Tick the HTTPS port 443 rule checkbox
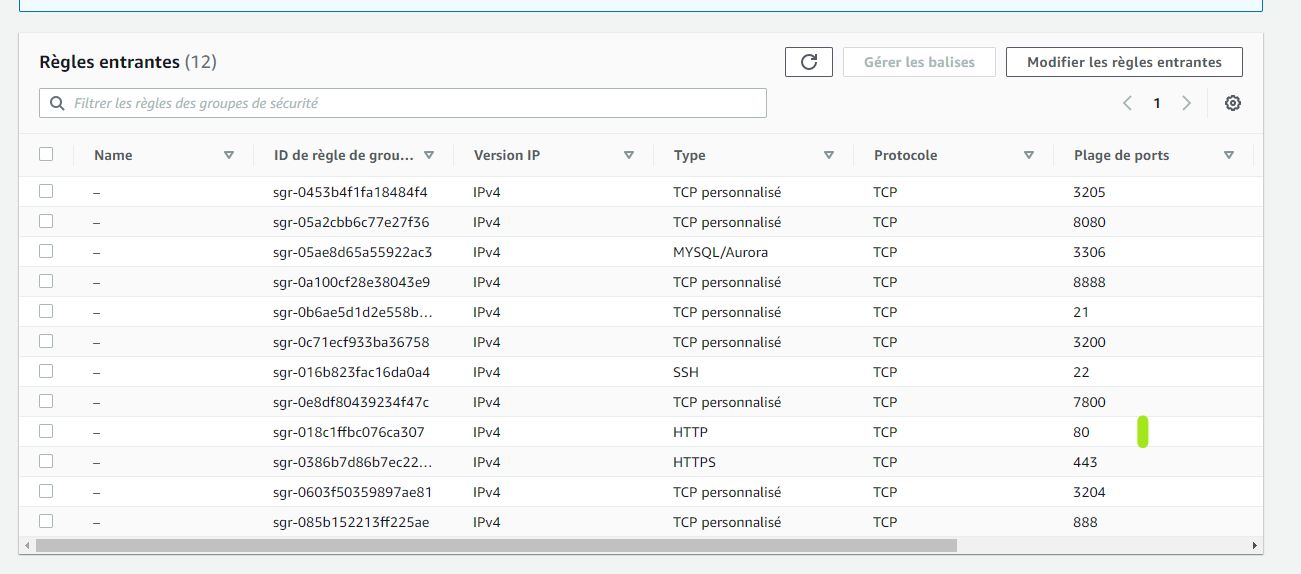 coord(46,461)
